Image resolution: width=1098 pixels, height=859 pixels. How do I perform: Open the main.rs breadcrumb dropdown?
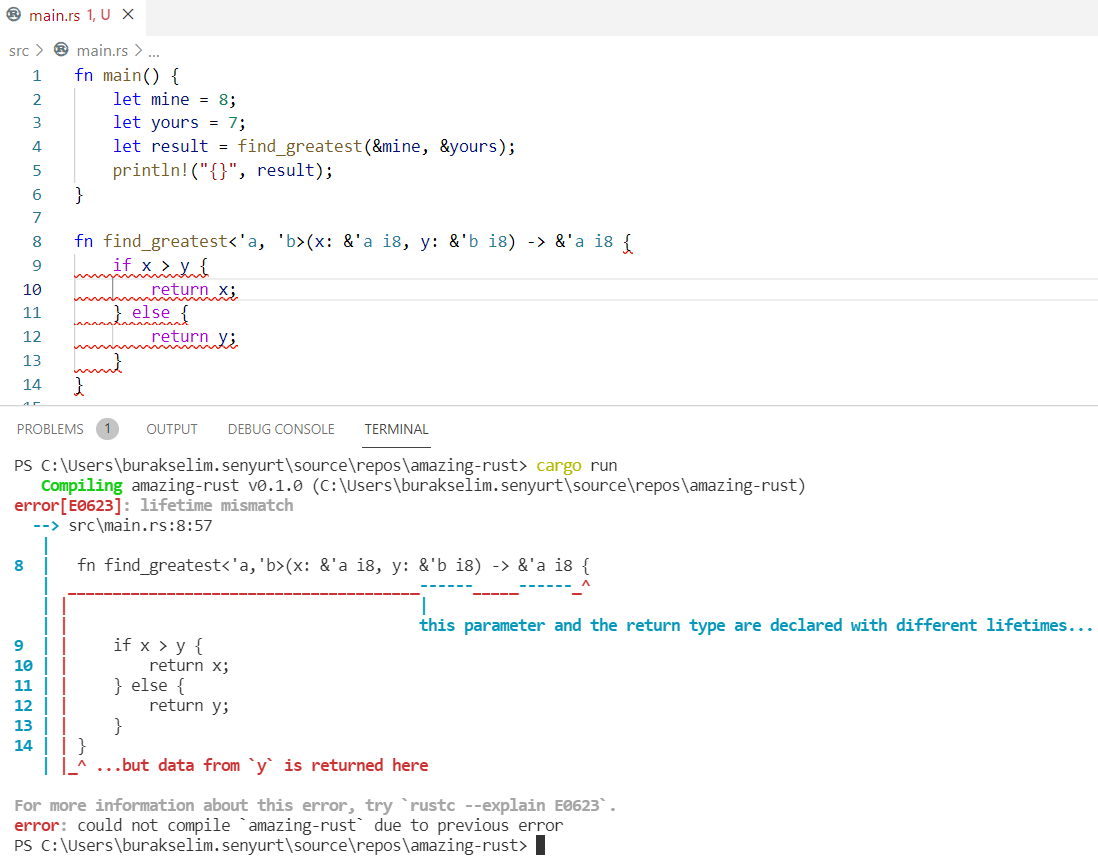(102, 50)
